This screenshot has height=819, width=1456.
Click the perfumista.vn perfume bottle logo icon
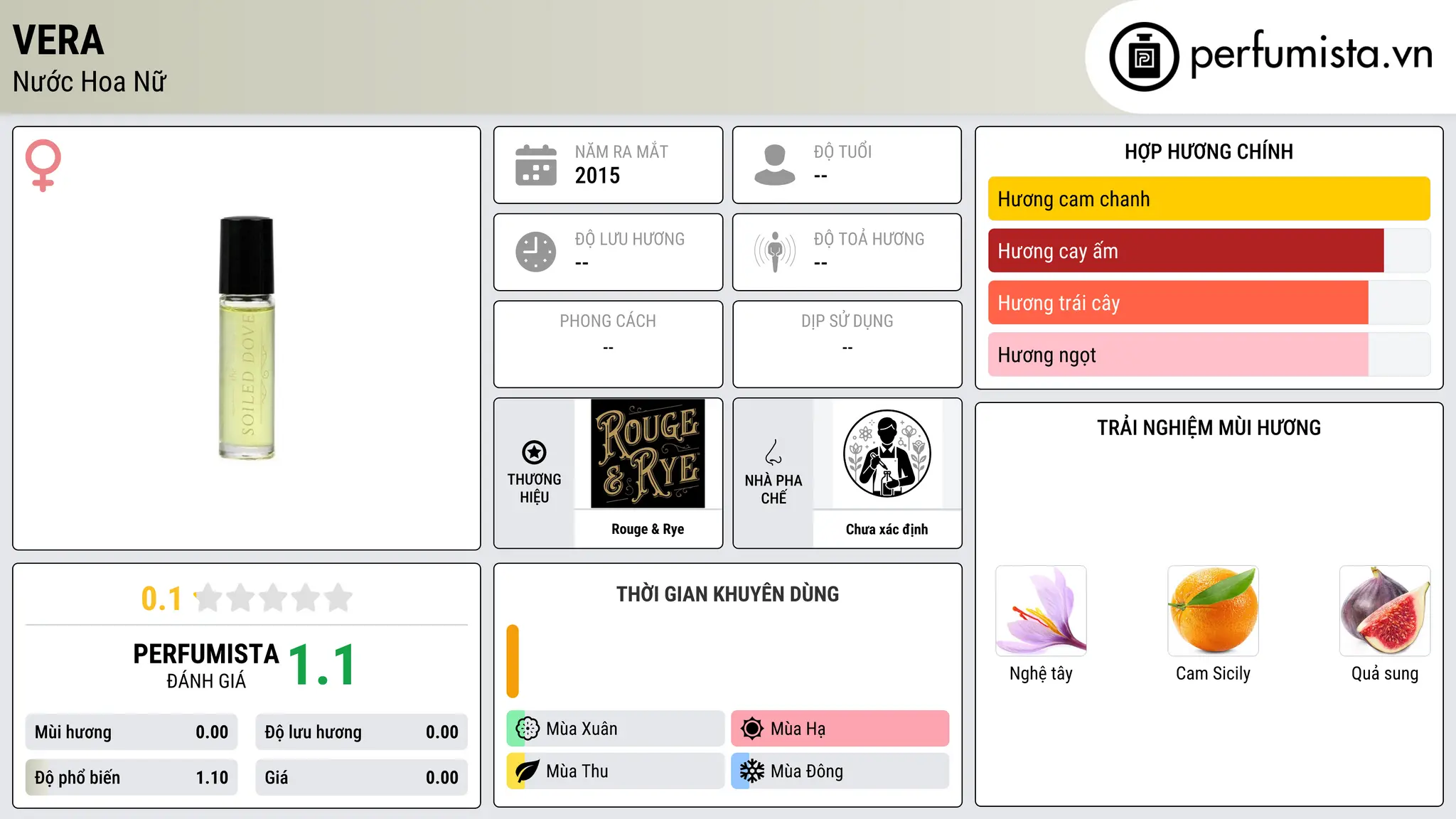1144,57
